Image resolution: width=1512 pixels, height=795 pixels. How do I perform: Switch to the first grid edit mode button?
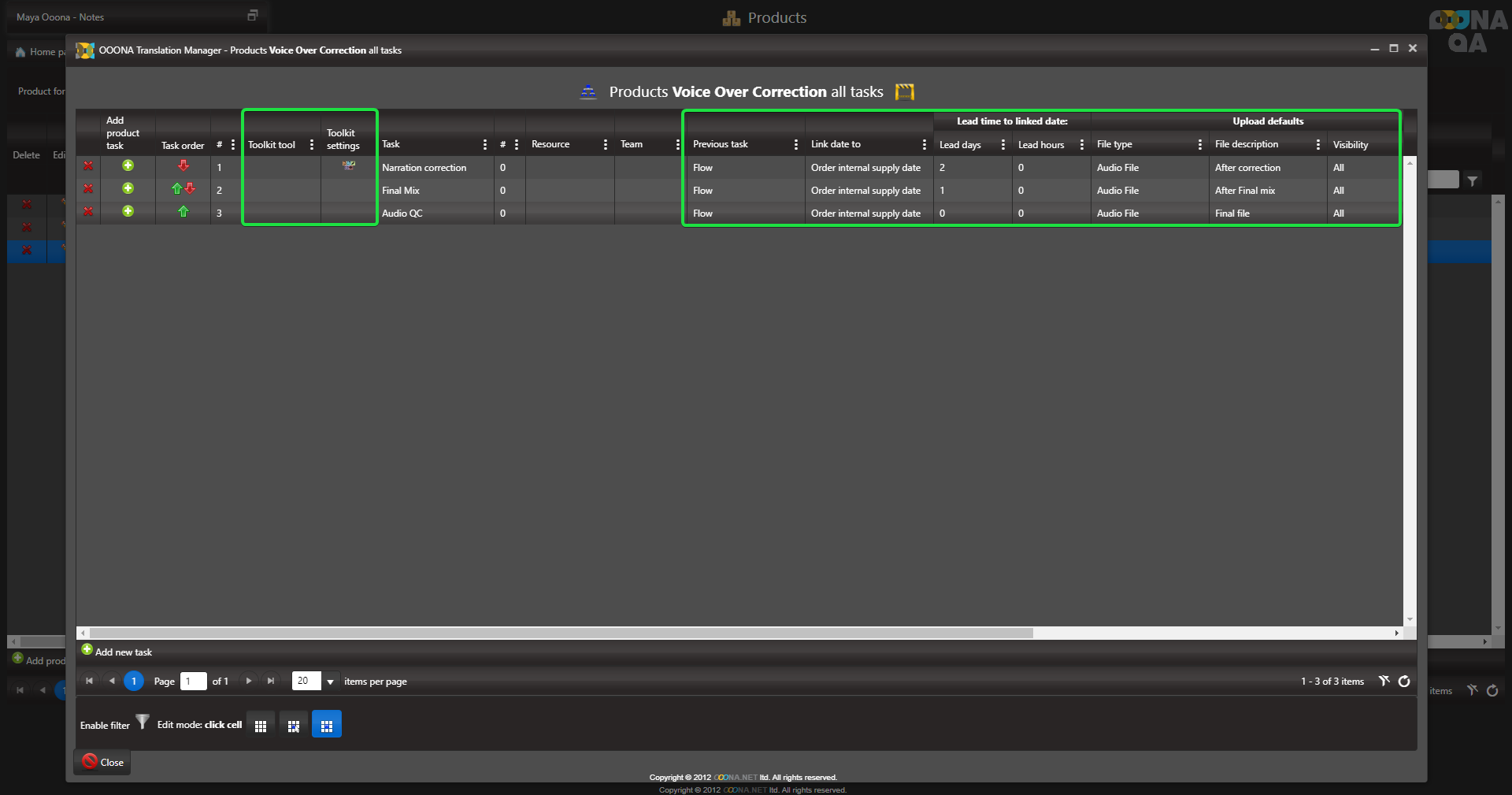click(261, 725)
